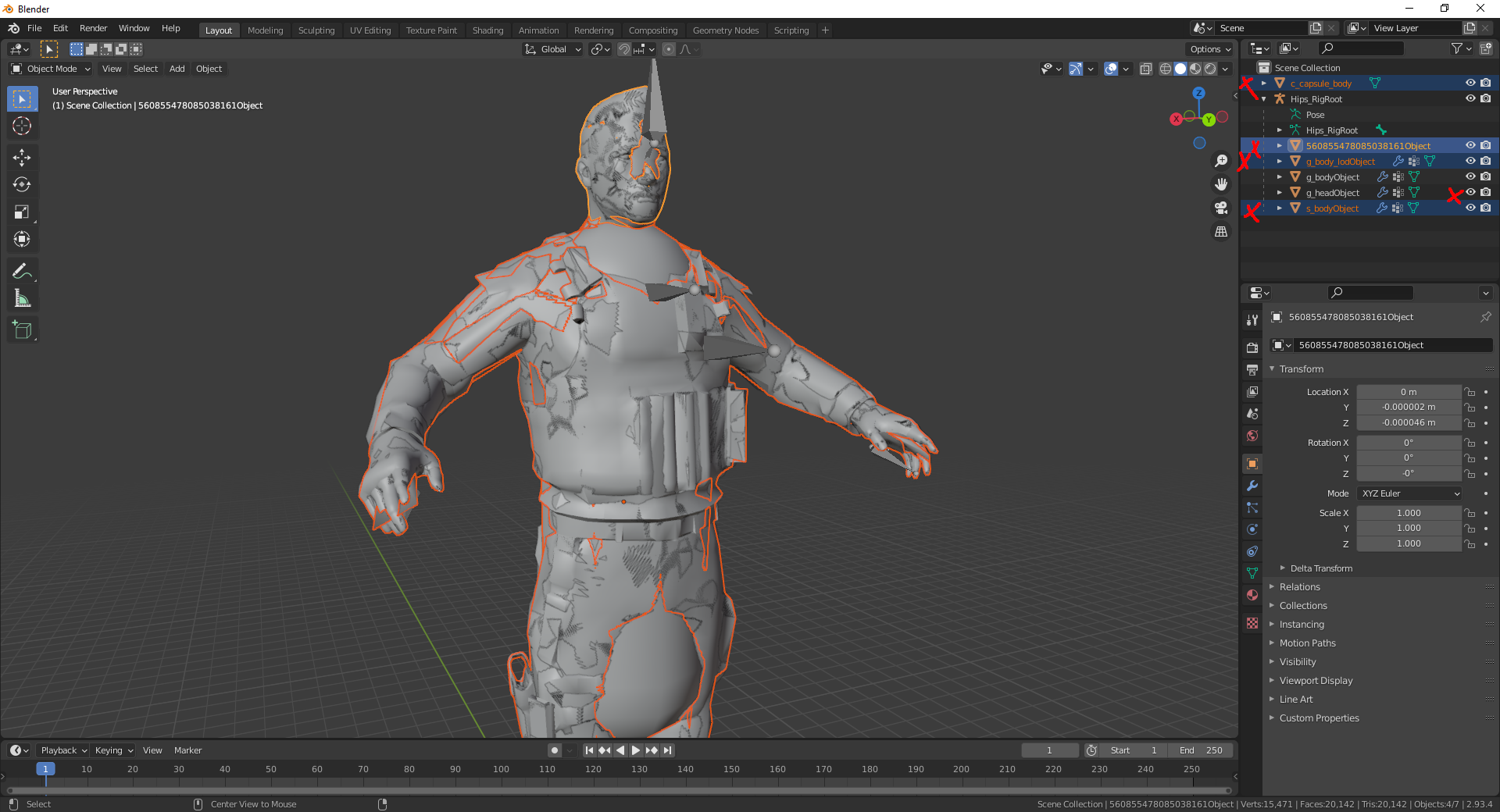The width and height of the screenshot is (1500, 812).
Task: Toggle visibility of Hips_RigRoot armature
Action: 1470,99
